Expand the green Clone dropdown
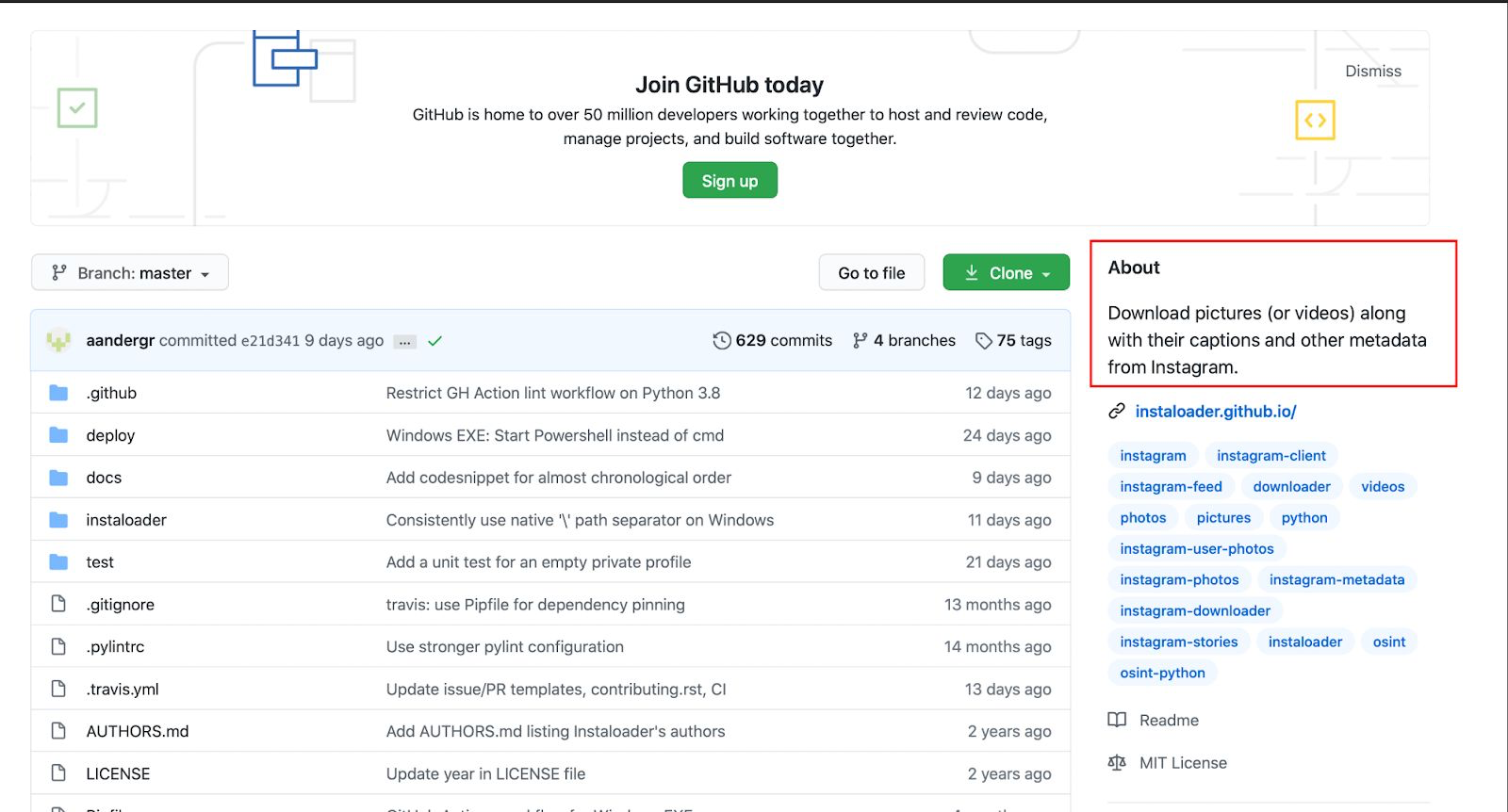Viewport: 1508px width, 812px height. pyautogui.click(x=1006, y=273)
